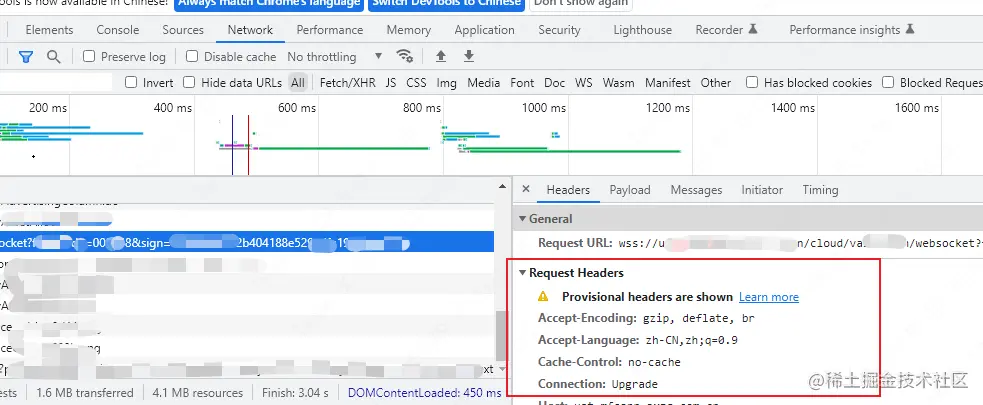Viewport: 983px width, 405px height.
Task: Switch to the Memory panel
Action: coord(409,29)
